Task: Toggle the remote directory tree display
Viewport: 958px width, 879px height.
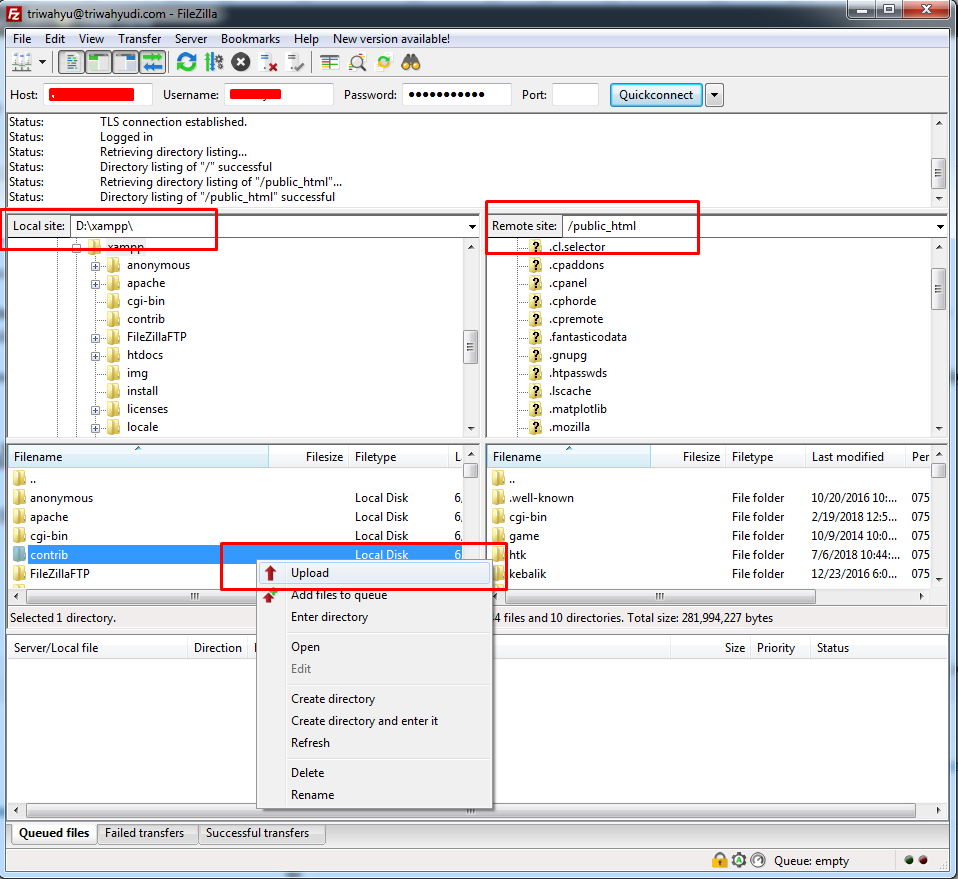Action: tap(125, 62)
